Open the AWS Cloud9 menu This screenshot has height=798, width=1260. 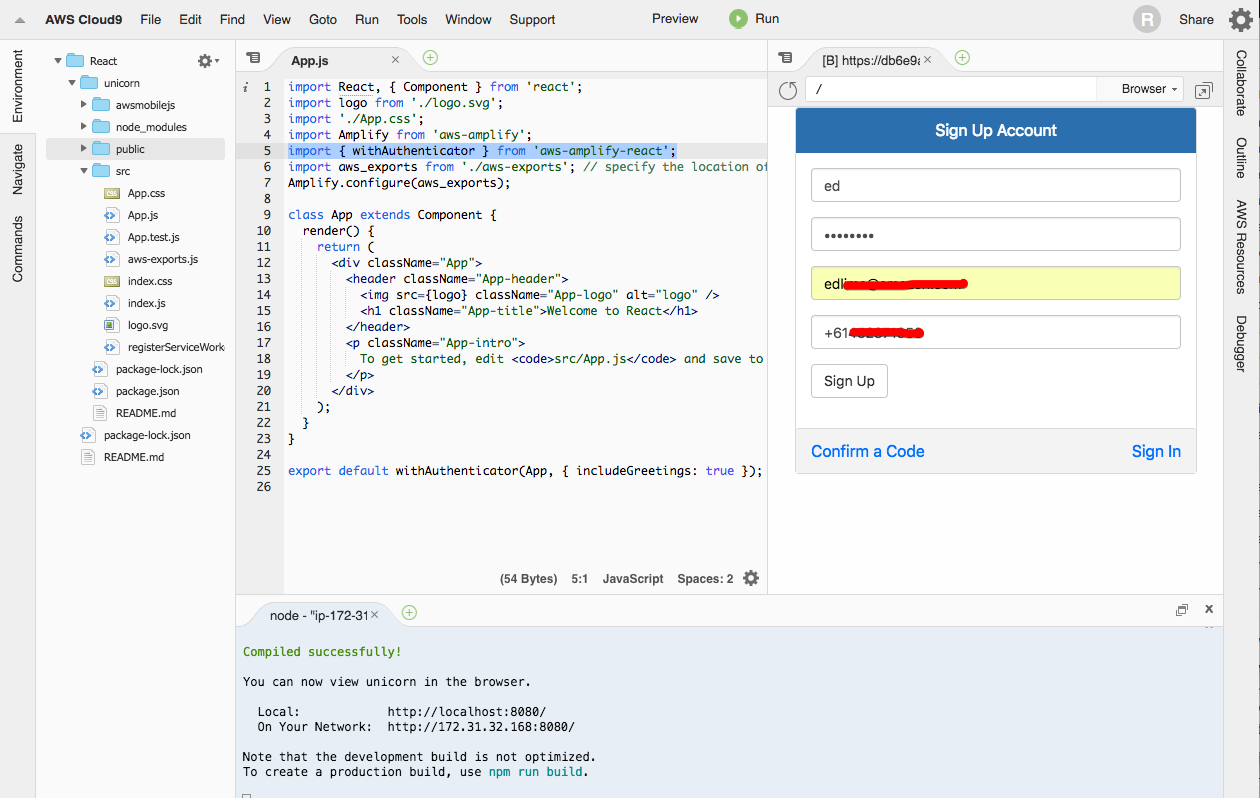(85, 19)
